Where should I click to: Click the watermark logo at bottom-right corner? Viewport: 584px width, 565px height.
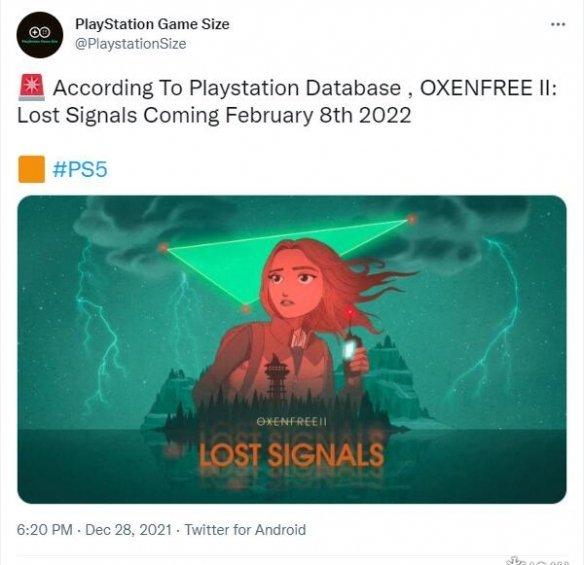tap(536, 561)
